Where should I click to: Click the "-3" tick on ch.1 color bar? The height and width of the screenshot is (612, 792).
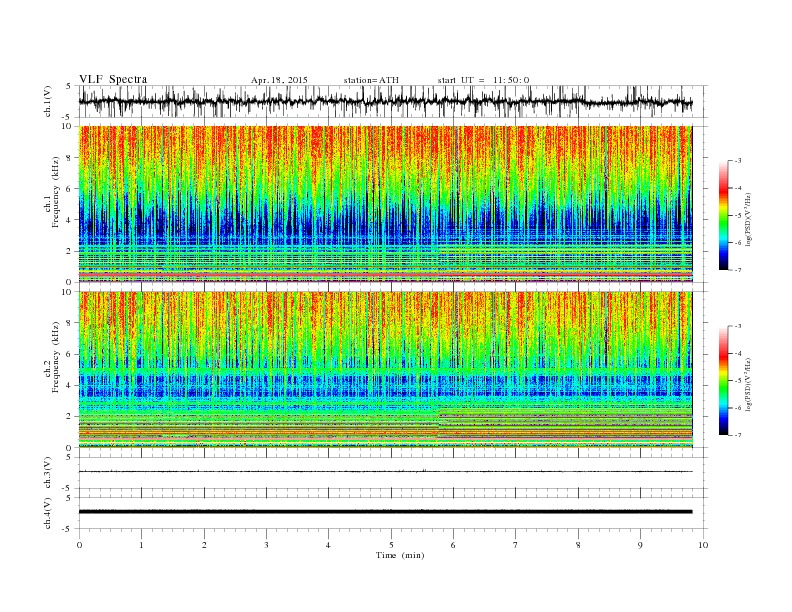click(737, 161)
